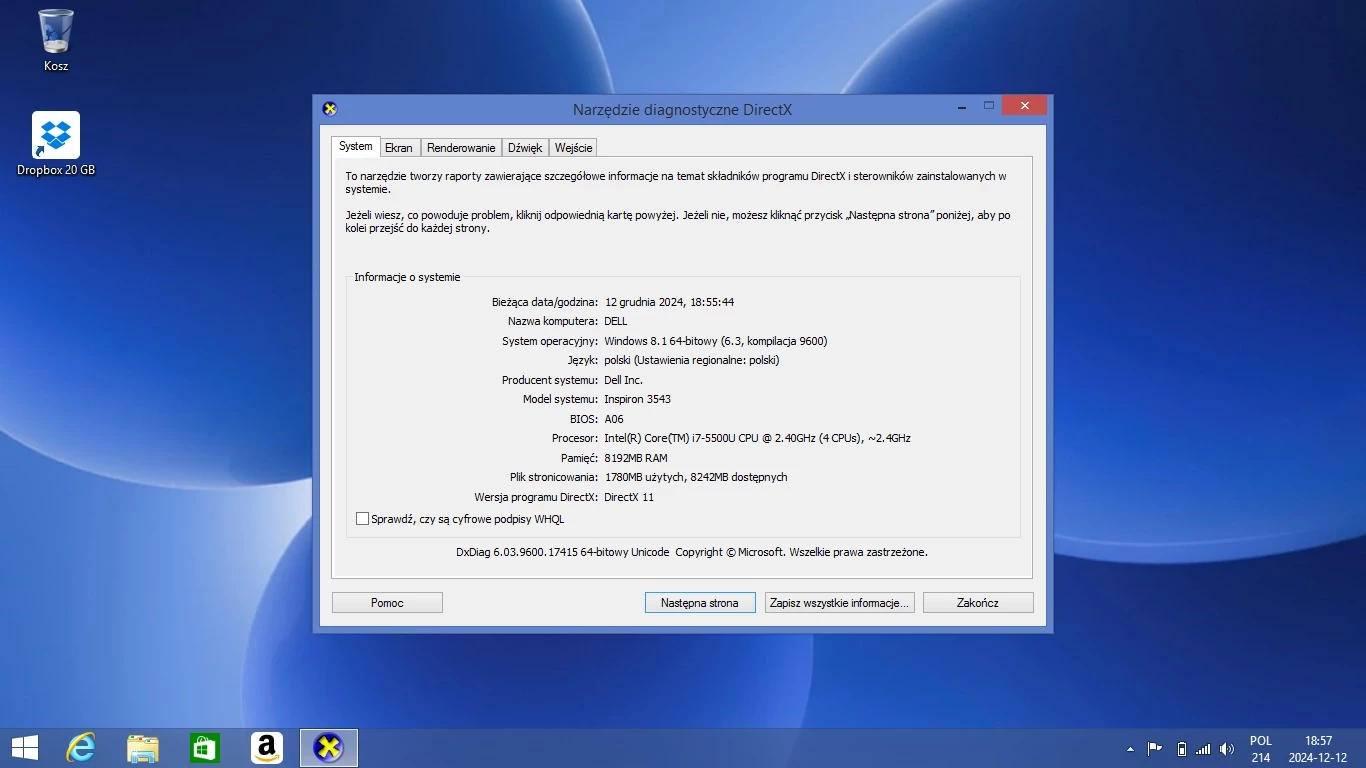Click the battery status tray icon

pos(1181,748)
